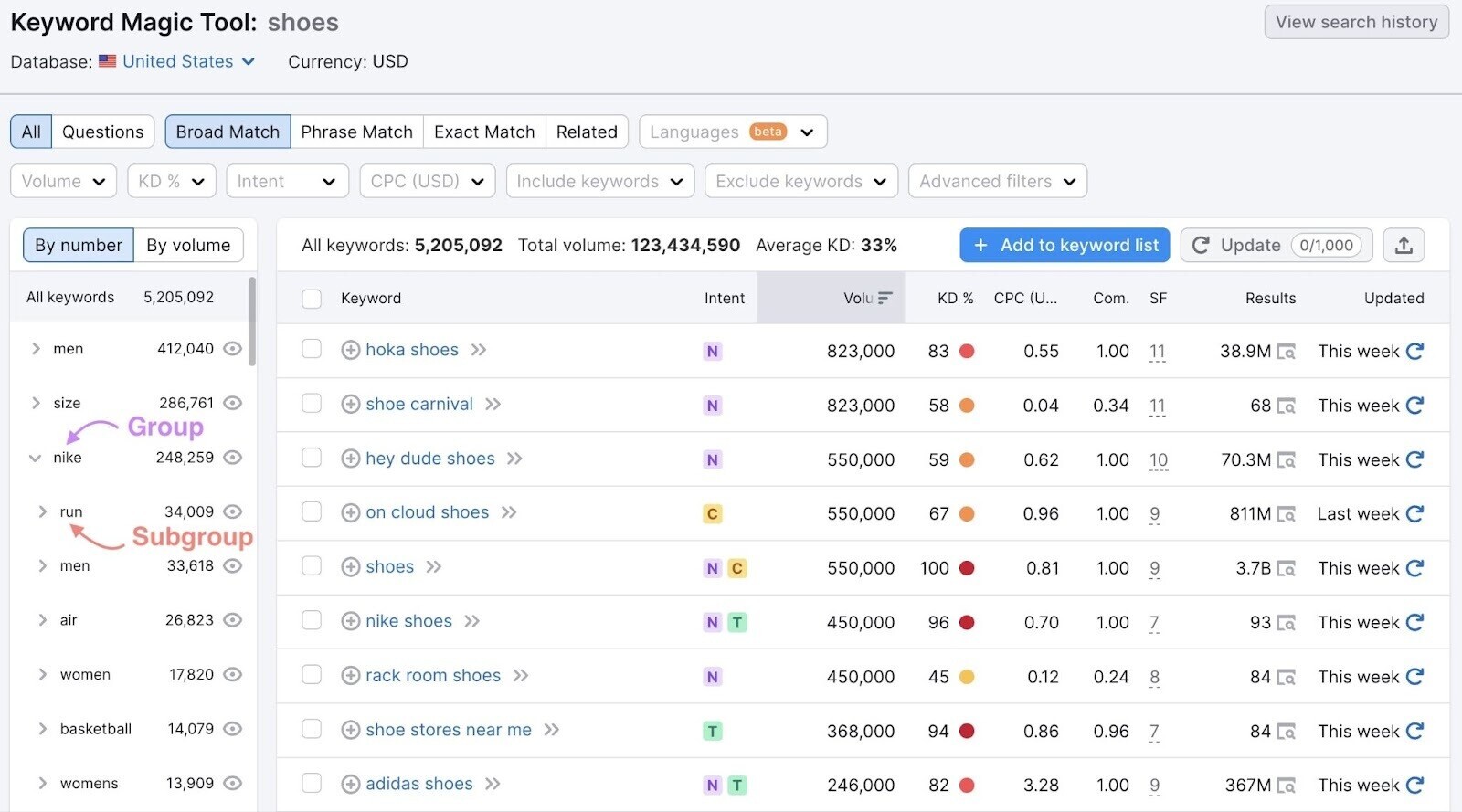Open double-arrow details for rack room shoes
The width and height of the screenshot is (1462, 812).
(x=521, y=676)
